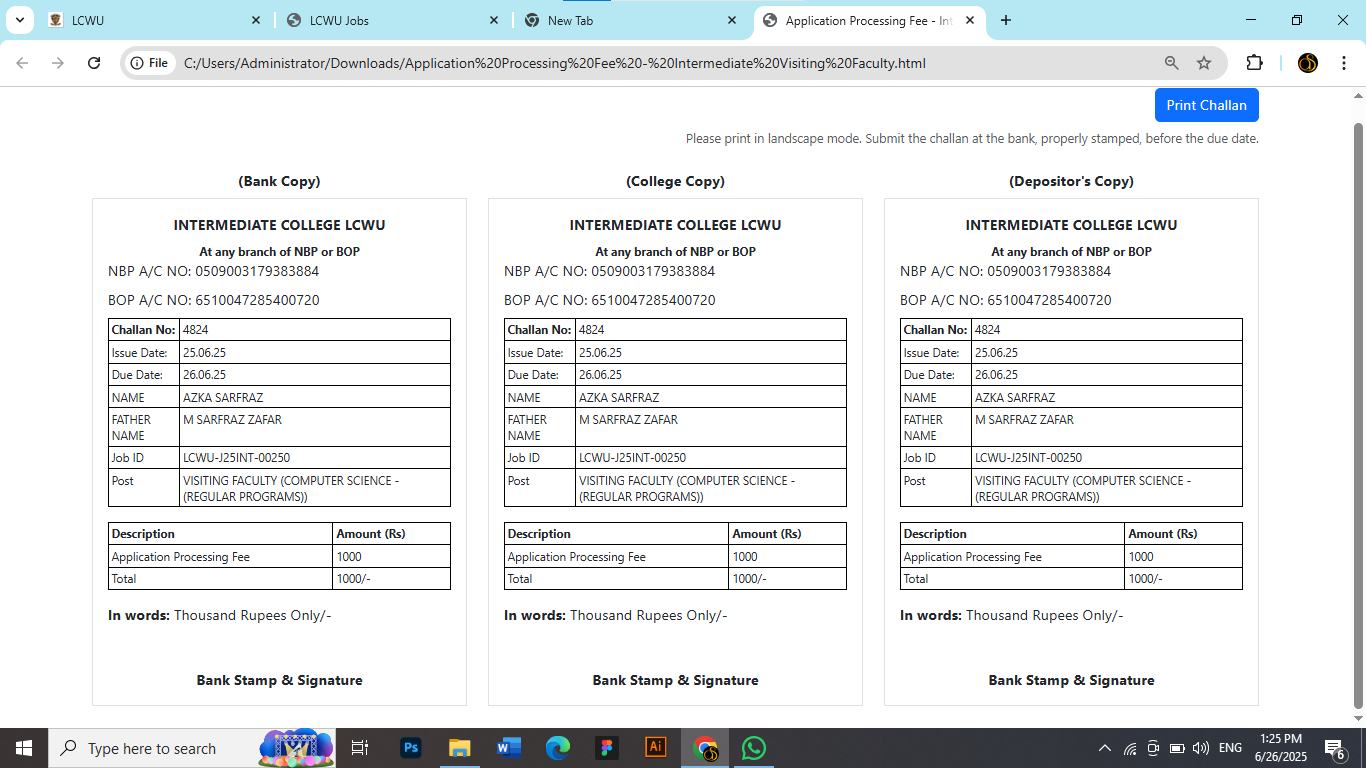The width and height of the screenshot is (1366, 768).
Task: Click NBP A/C NO in College Copy
Action: pos(610,271)
